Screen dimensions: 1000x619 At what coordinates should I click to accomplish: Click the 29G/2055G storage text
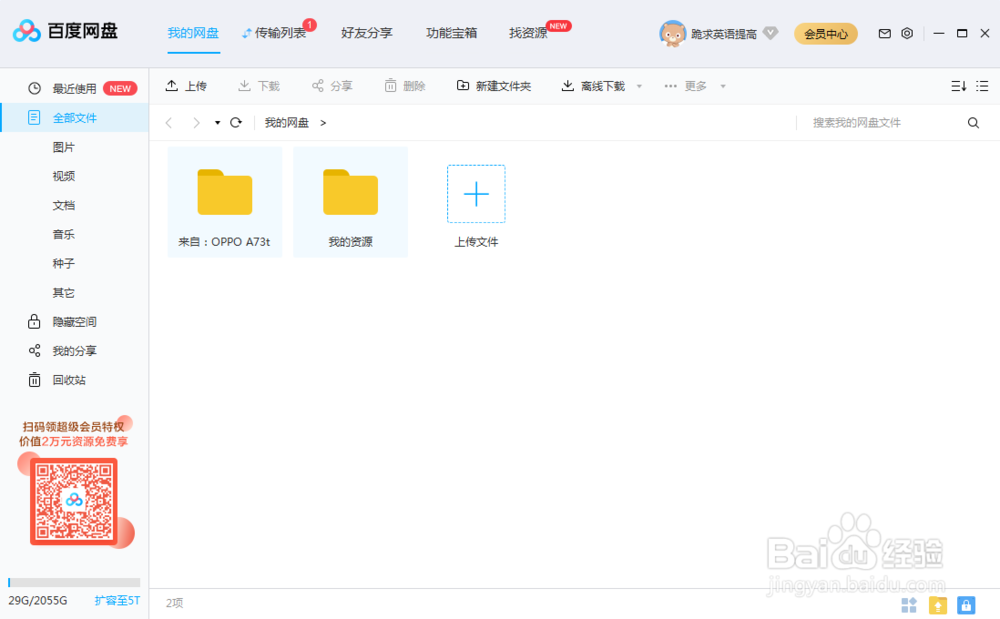pyautogui.click(x=38, y=601)
